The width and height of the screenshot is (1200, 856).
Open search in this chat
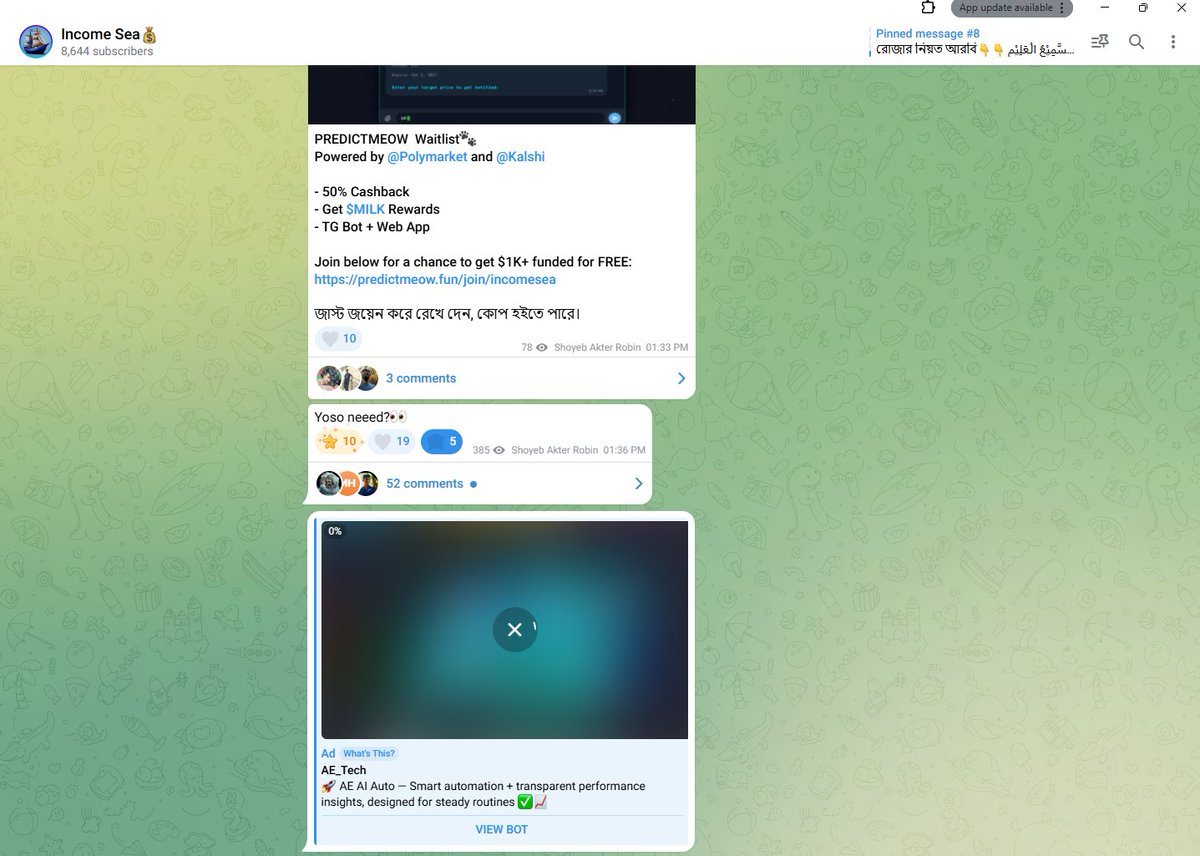point(1136,42)
